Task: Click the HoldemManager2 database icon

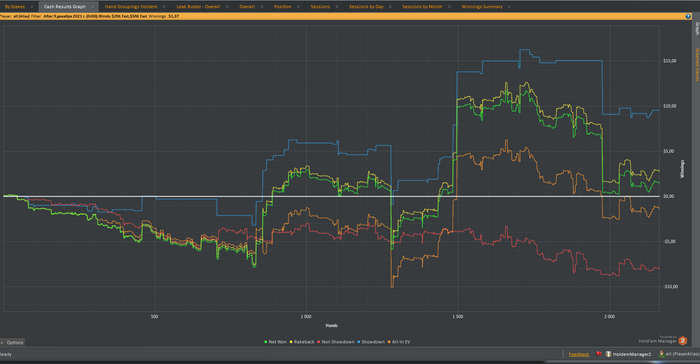Action: [x=608, y=354]
